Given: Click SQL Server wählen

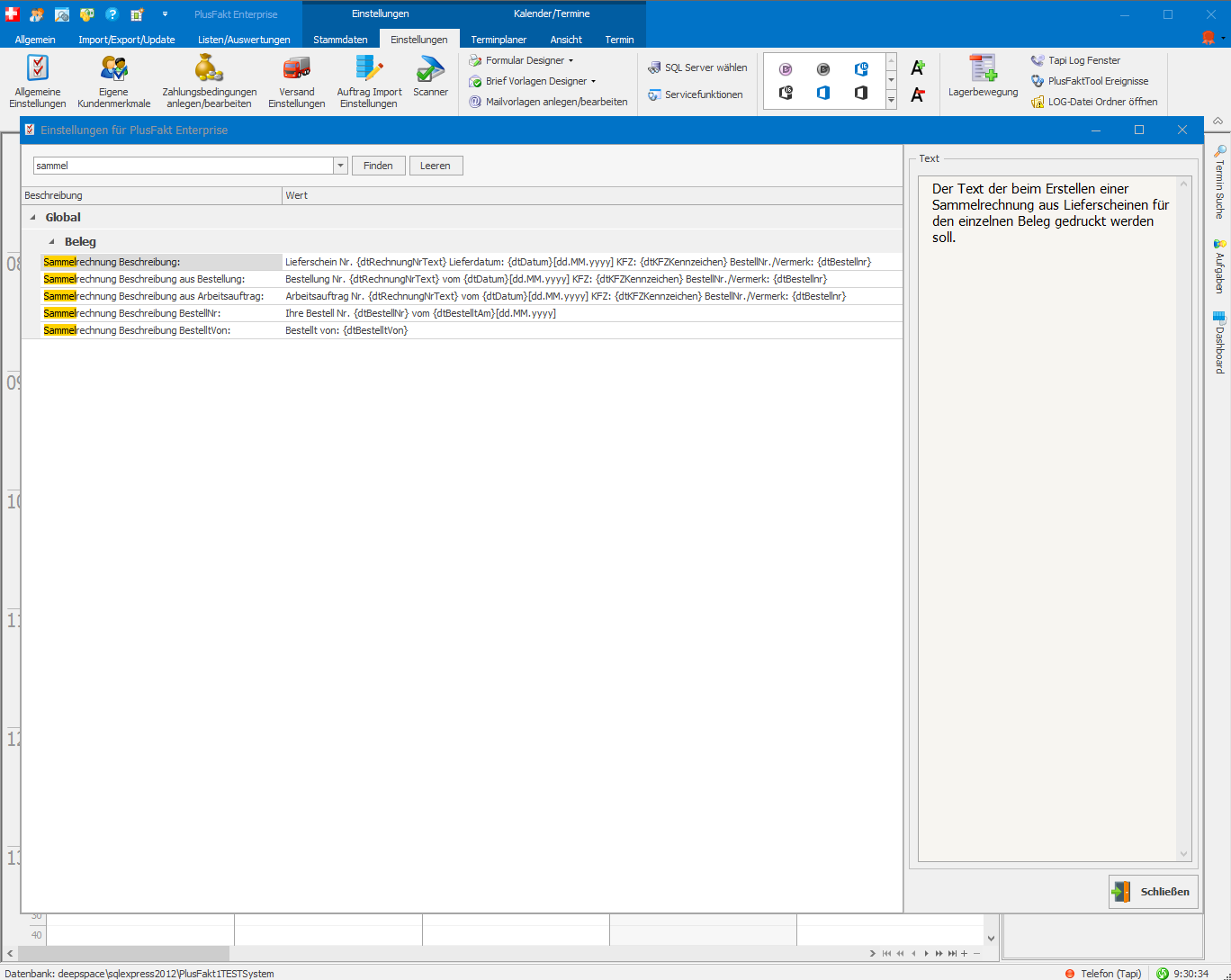Looking at the screenshot, I should (x=697, y=67).
